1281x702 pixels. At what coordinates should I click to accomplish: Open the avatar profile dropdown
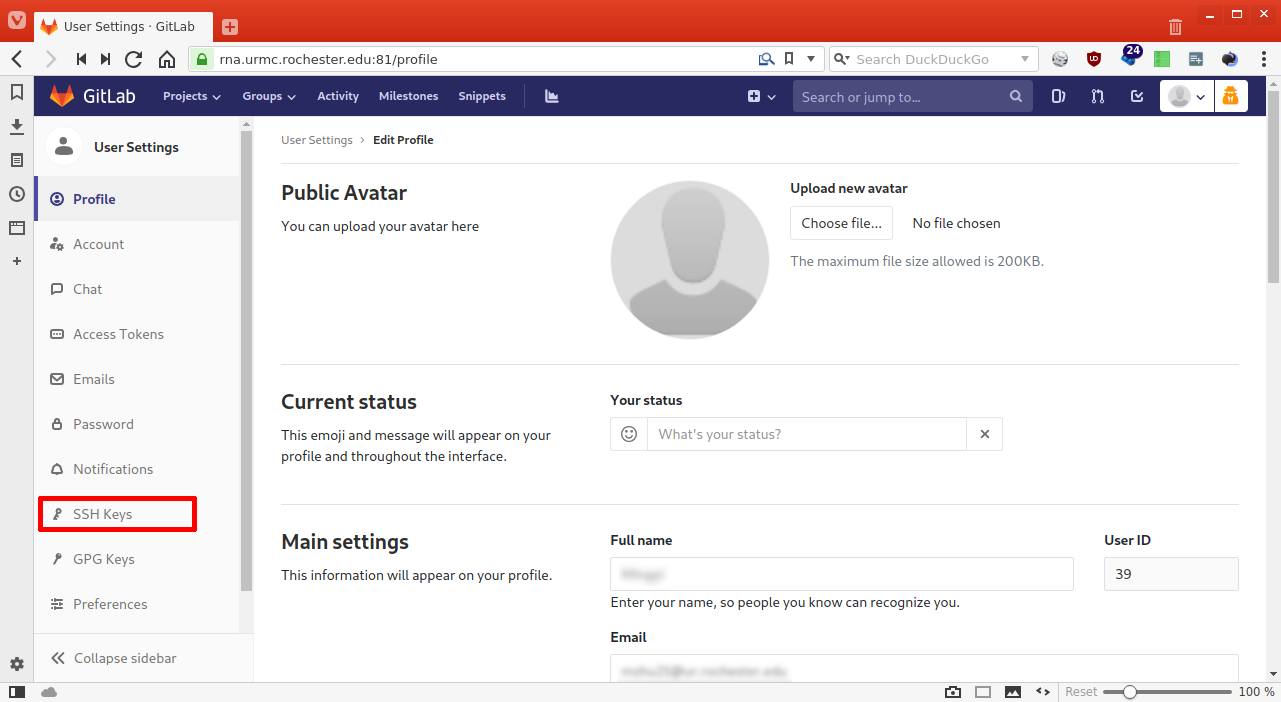click(x=1185, y=96)
